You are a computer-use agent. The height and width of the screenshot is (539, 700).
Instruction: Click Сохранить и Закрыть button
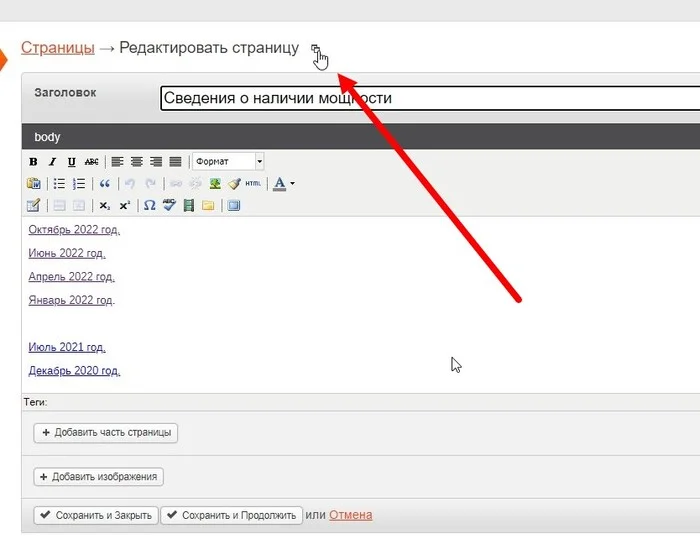(96, 515)
